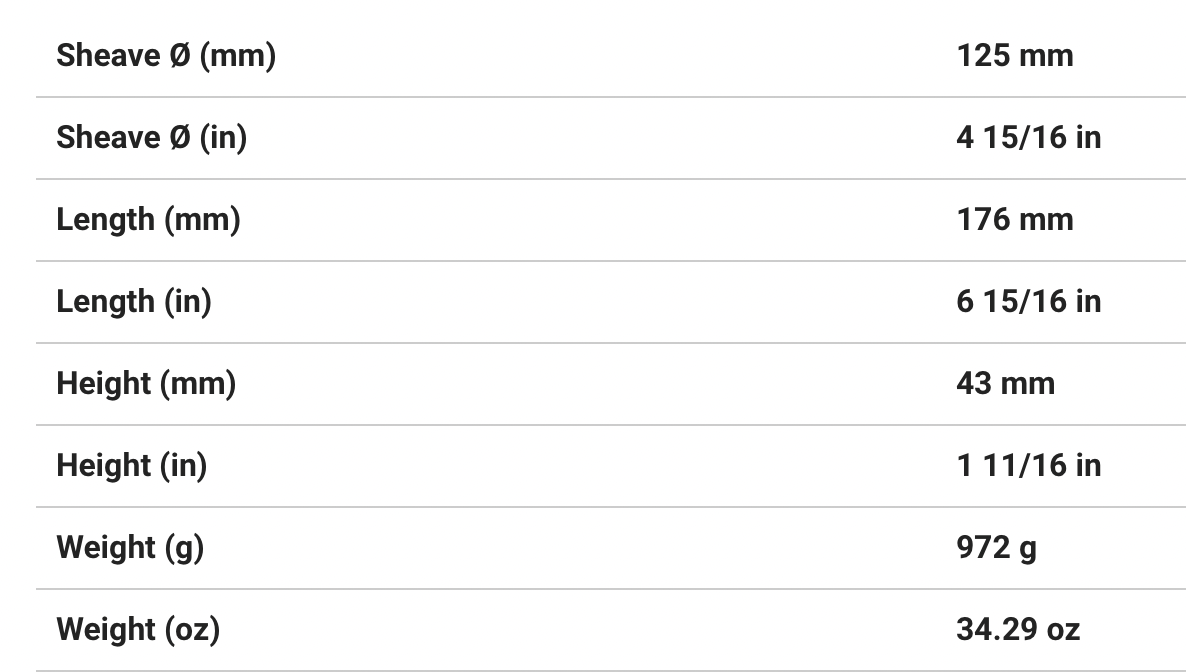Select the 1 11/16 in height value

point(1028,466)
